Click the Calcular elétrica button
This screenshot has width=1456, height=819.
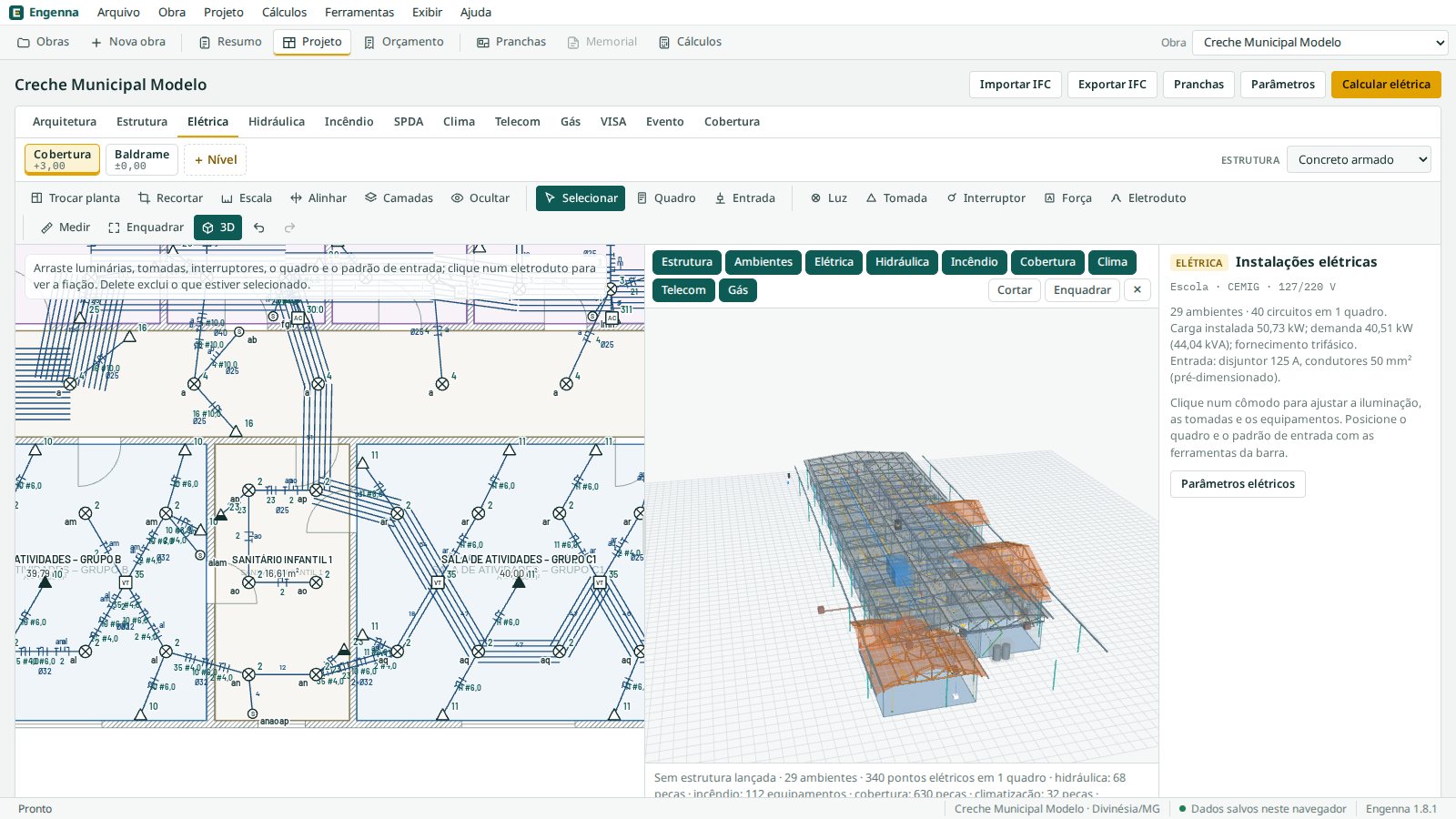pos(1386,85)
